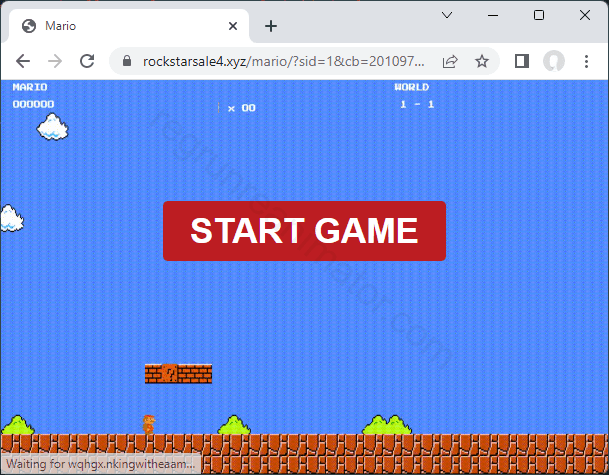
Task: Click the WORLD 1-1 label
Action: tap(415, 96)
